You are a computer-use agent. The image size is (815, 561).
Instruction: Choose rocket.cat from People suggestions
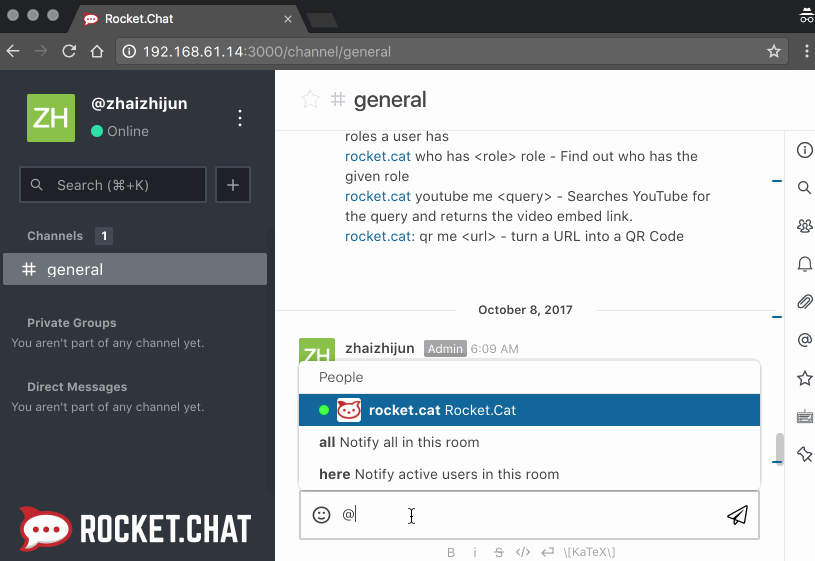click(529, 410)
